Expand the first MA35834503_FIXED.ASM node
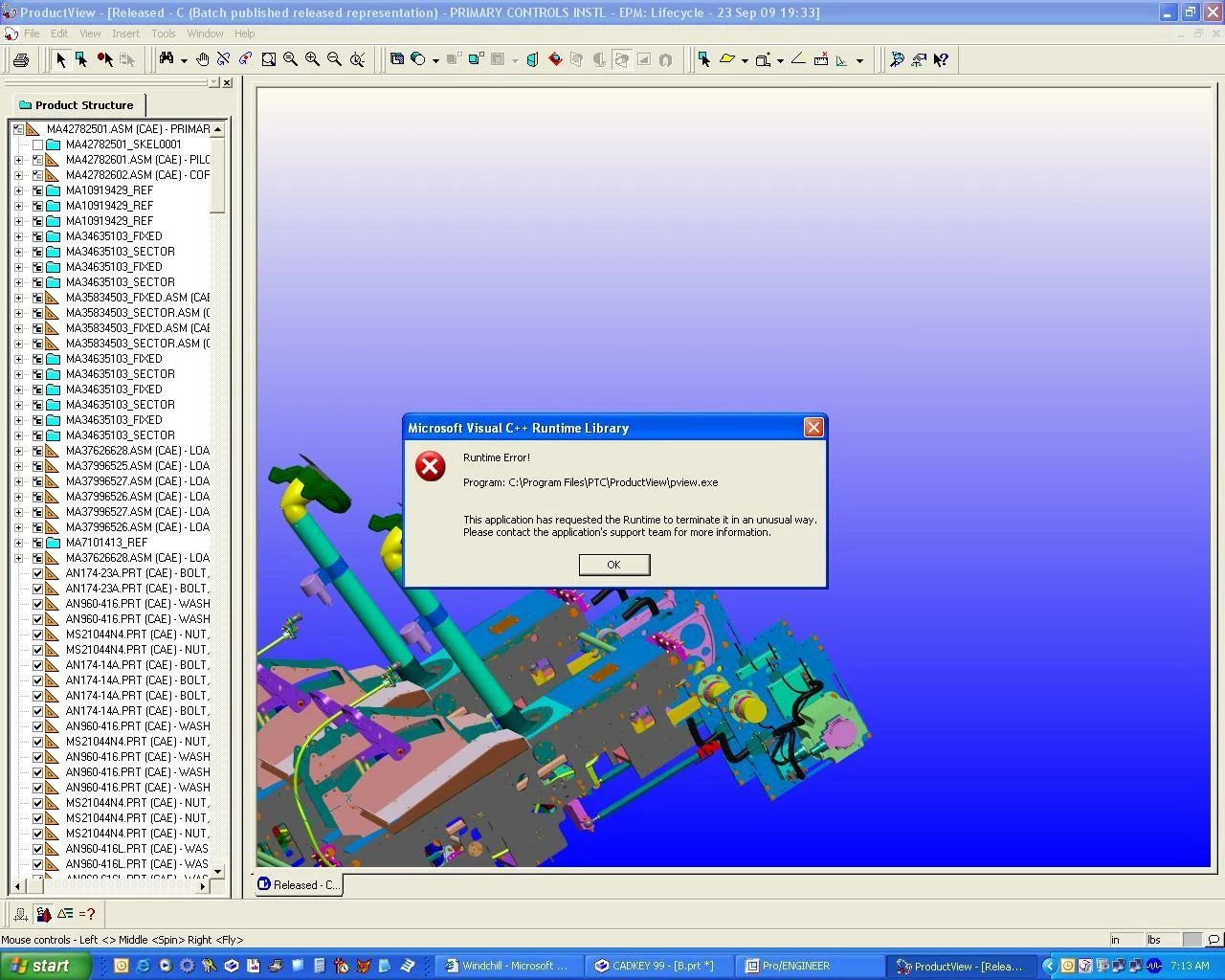 18,298
